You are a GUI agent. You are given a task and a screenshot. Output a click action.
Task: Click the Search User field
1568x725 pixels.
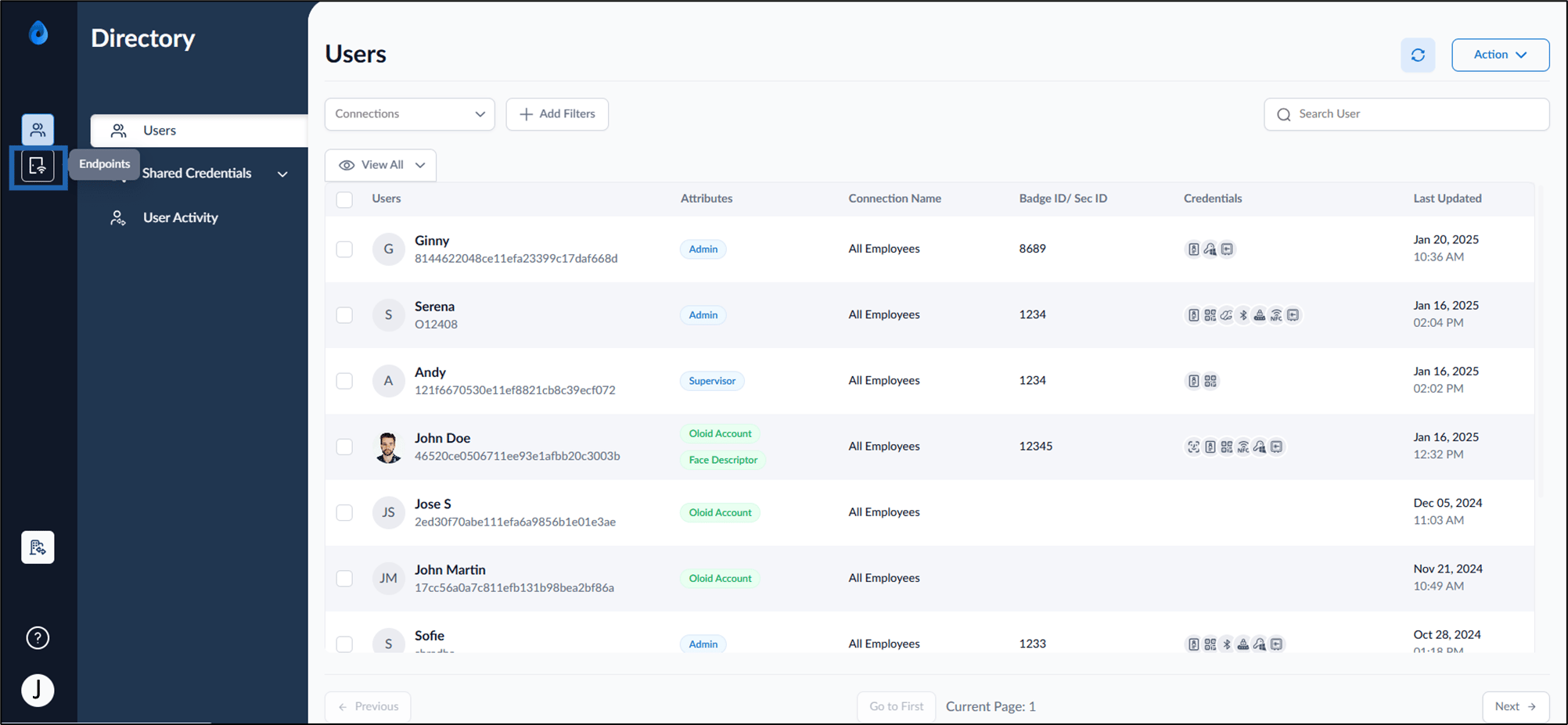[1407, 114]
